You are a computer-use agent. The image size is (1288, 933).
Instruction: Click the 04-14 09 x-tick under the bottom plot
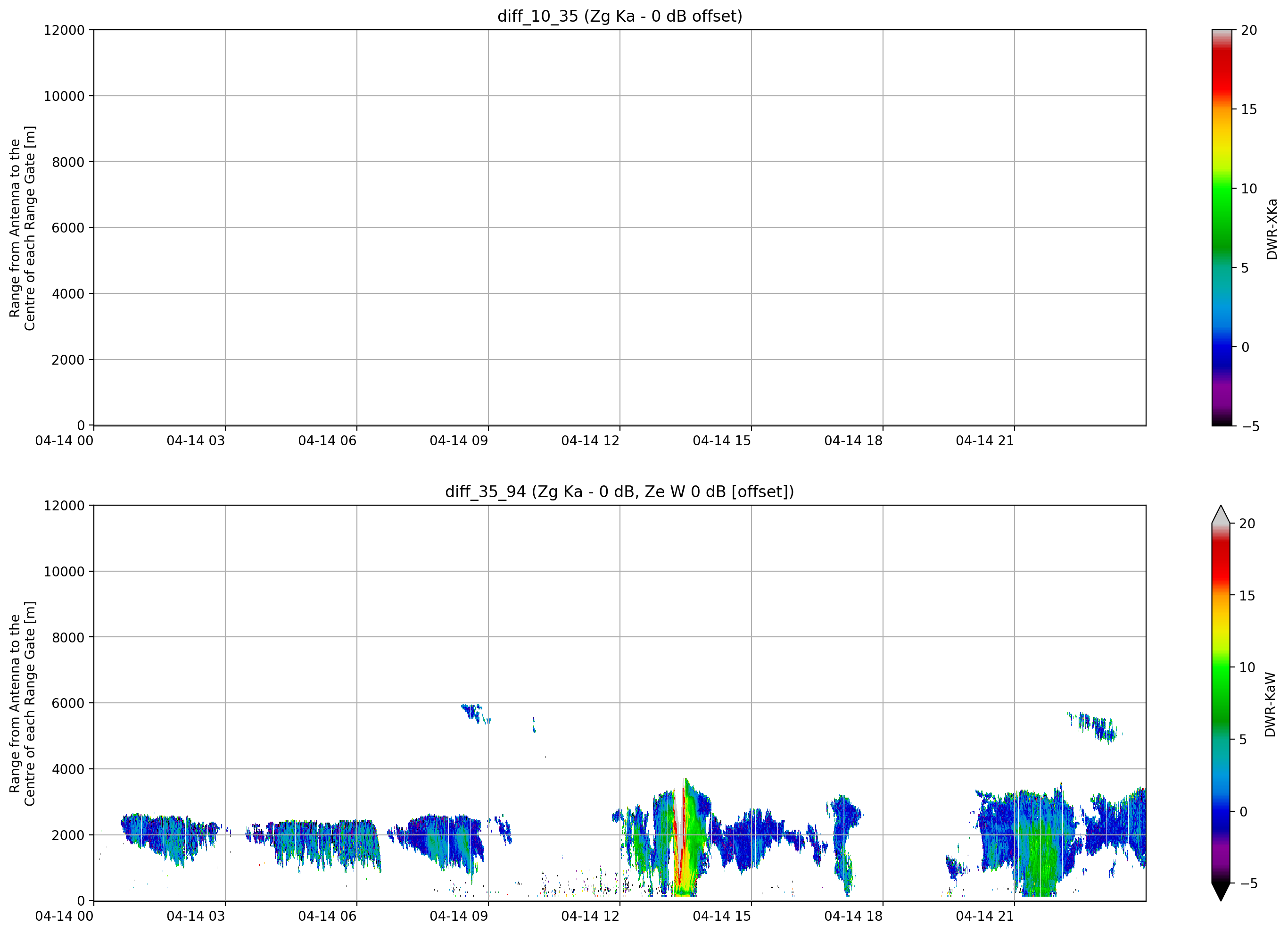click(459, 916)
